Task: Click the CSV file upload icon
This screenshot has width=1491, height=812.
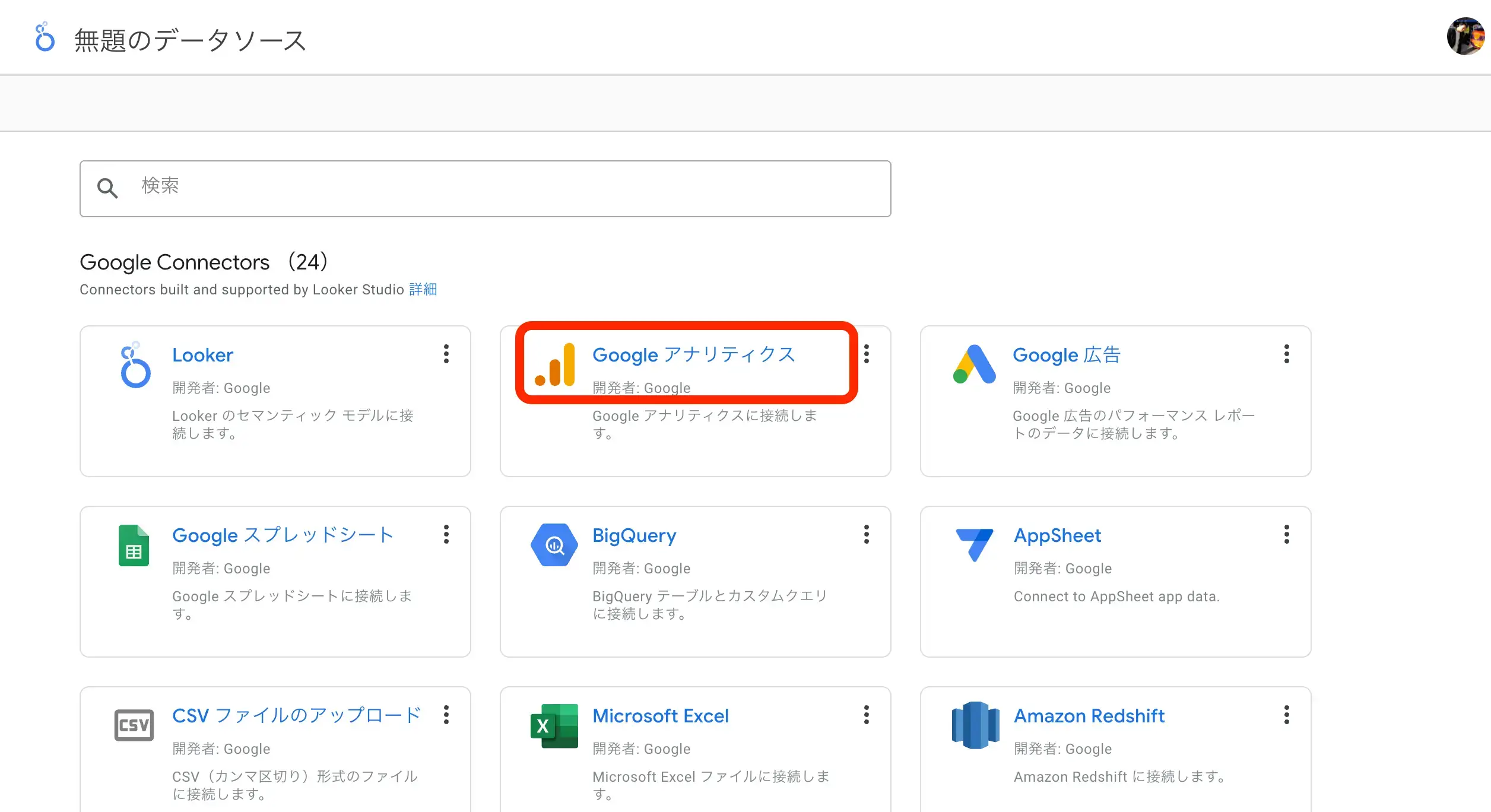Action: point(134,725)
